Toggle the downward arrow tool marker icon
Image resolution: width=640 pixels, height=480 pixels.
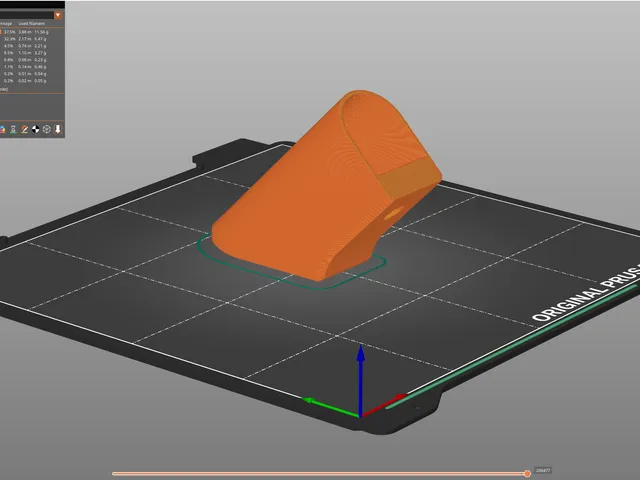click(x=58, y=129)
